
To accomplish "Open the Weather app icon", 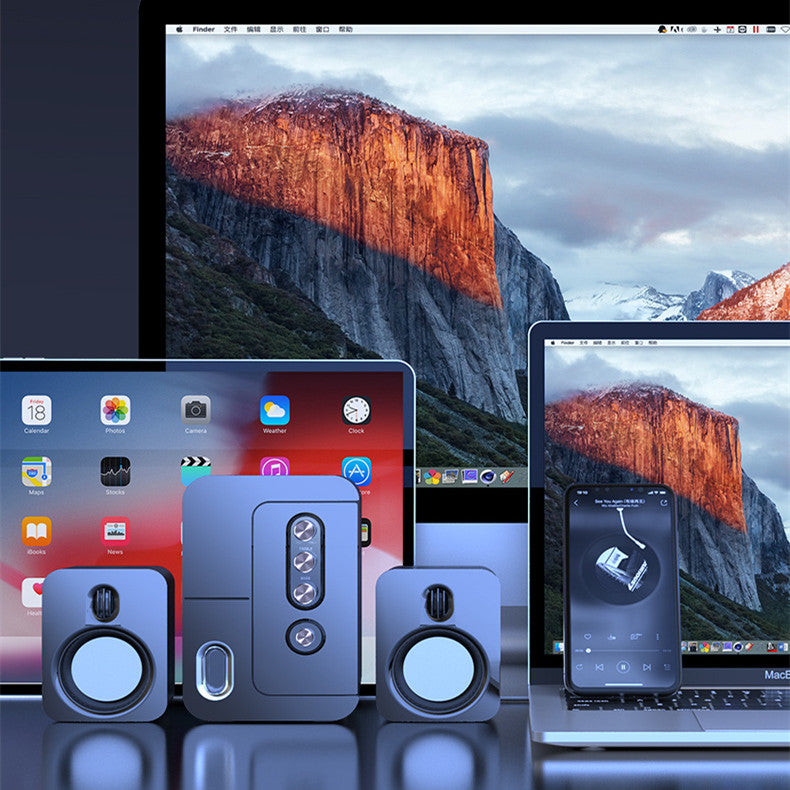I will pos(275,410).
